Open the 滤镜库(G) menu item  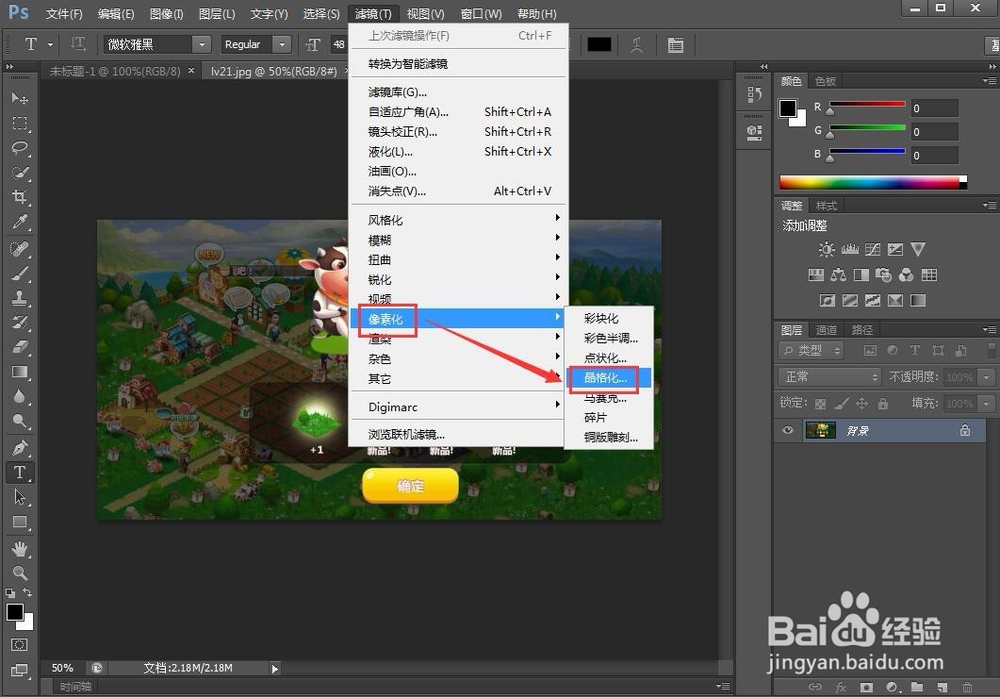(x=458, y=92)
